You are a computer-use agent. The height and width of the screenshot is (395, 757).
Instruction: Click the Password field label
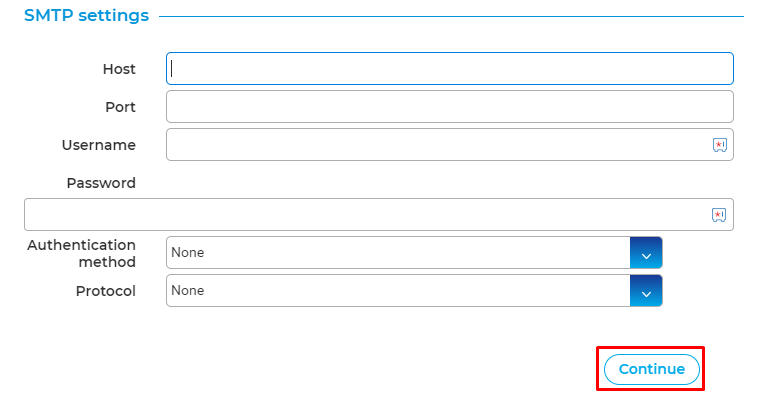[101, 183]
